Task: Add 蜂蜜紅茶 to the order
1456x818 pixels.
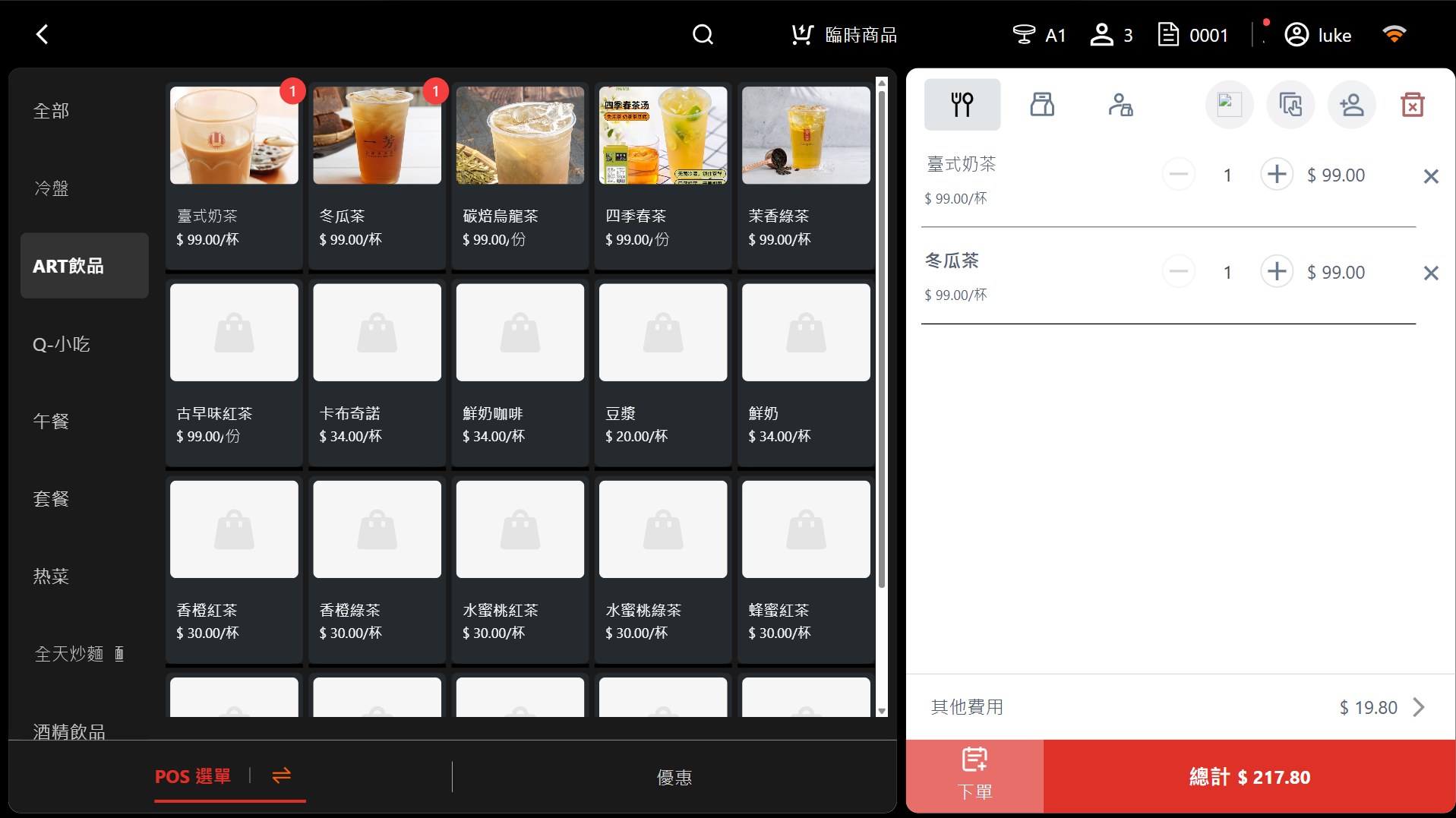Action: (x=806, y=570)
